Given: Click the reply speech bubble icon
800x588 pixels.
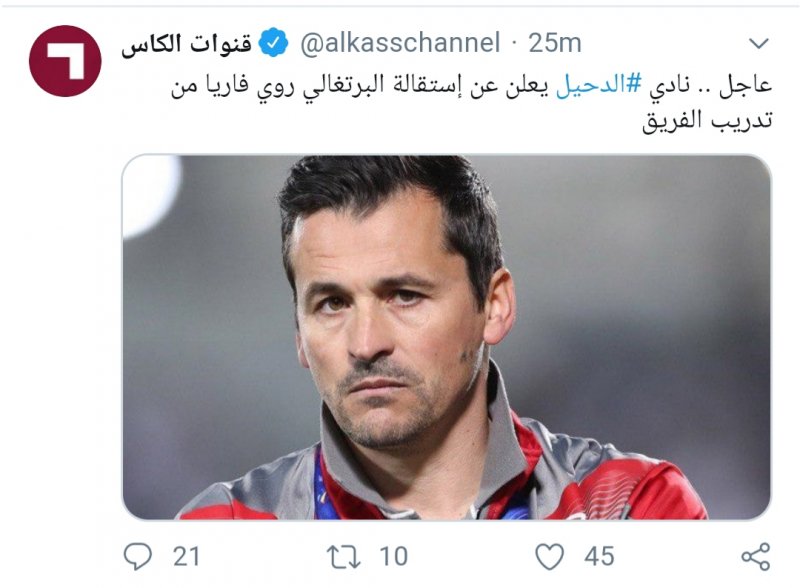Looking at the screenshot, I should (x=138, y=556).
